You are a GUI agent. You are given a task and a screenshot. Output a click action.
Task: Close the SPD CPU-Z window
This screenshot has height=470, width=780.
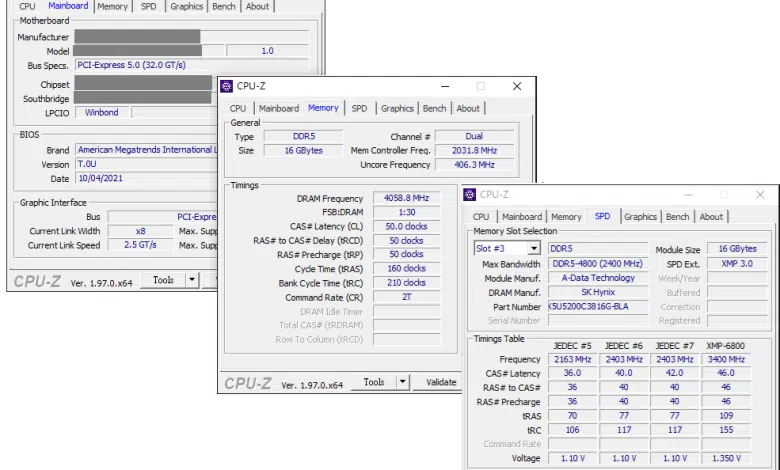760,194
